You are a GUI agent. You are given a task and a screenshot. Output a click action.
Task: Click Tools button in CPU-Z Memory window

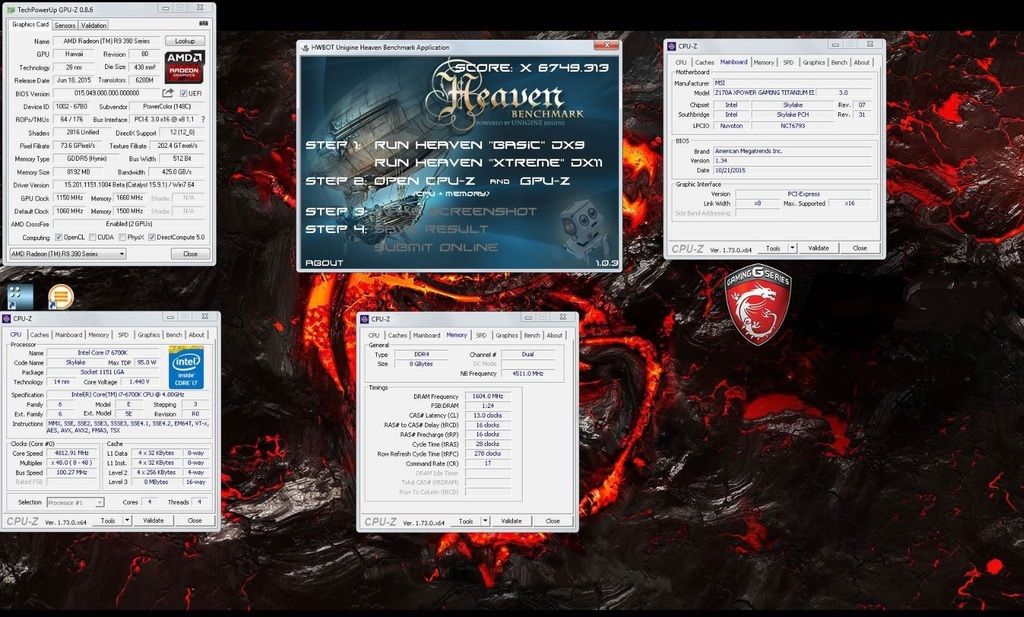pyautogui.click(x=466, y=521)
